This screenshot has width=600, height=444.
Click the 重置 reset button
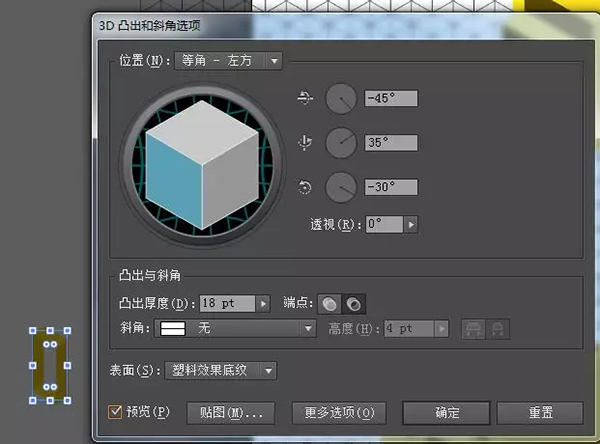tap(540, 413)
